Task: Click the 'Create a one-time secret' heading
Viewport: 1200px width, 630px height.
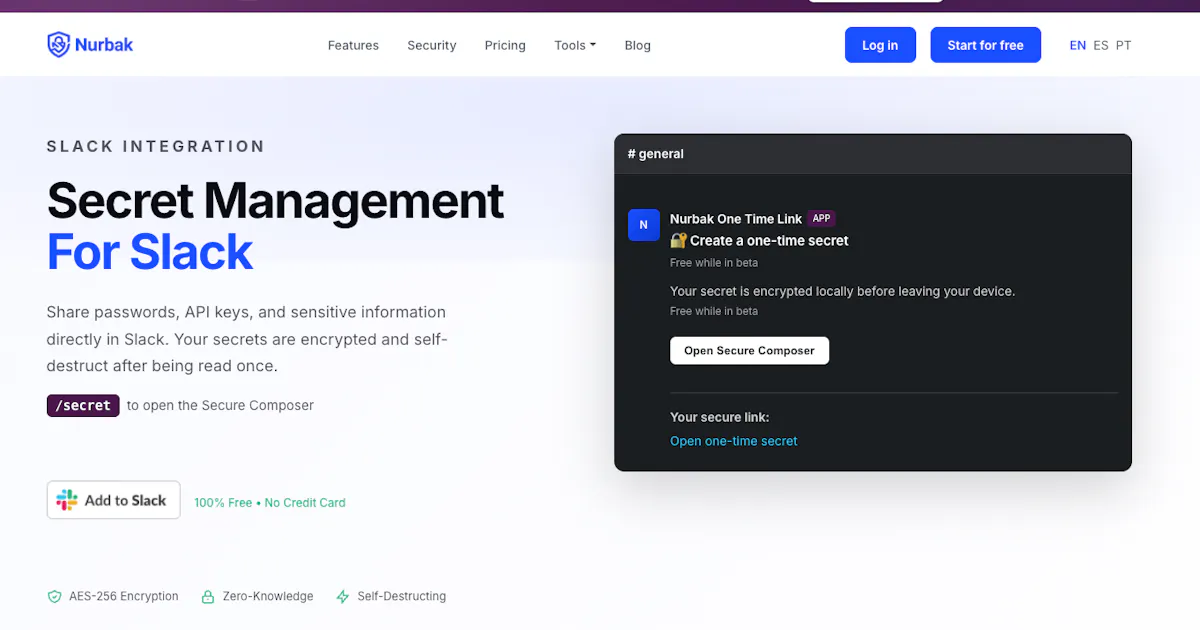Action: [x=769, y=241]
